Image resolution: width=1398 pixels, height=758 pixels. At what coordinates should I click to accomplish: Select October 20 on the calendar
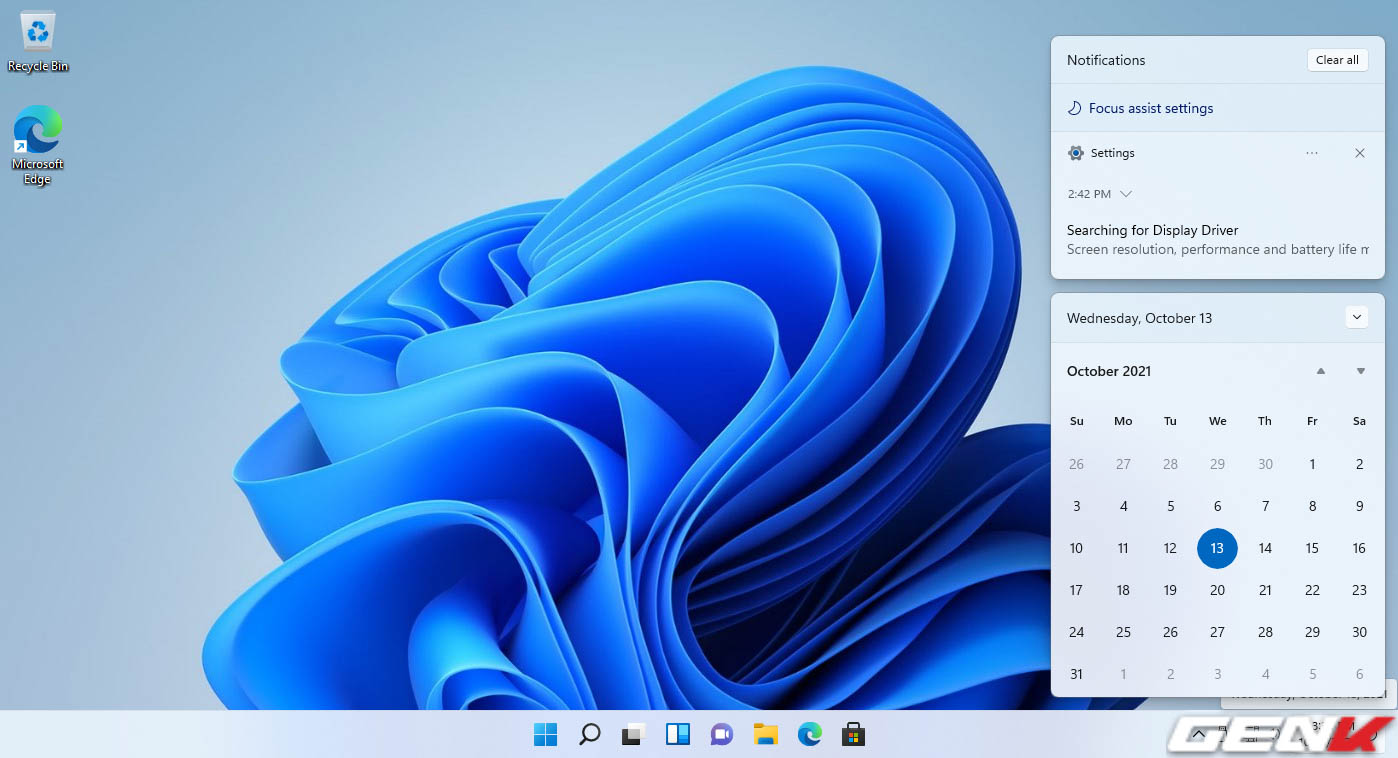point(1217,590)
